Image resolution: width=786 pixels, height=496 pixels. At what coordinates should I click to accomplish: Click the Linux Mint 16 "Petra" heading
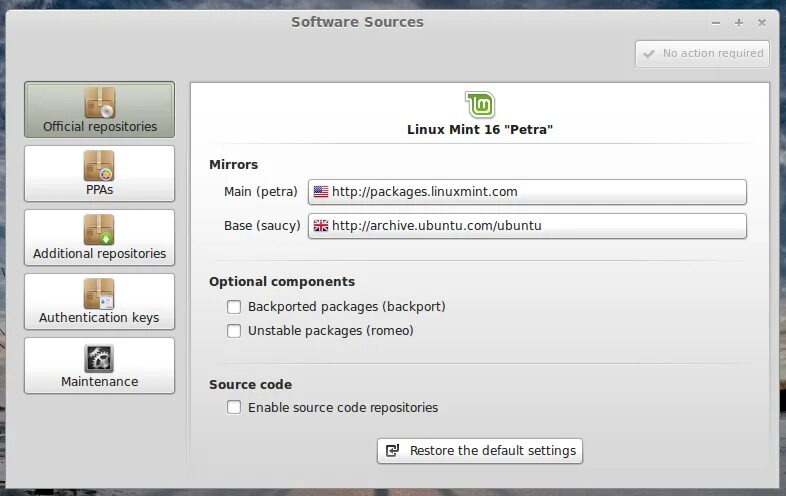[x=480, y=129]
